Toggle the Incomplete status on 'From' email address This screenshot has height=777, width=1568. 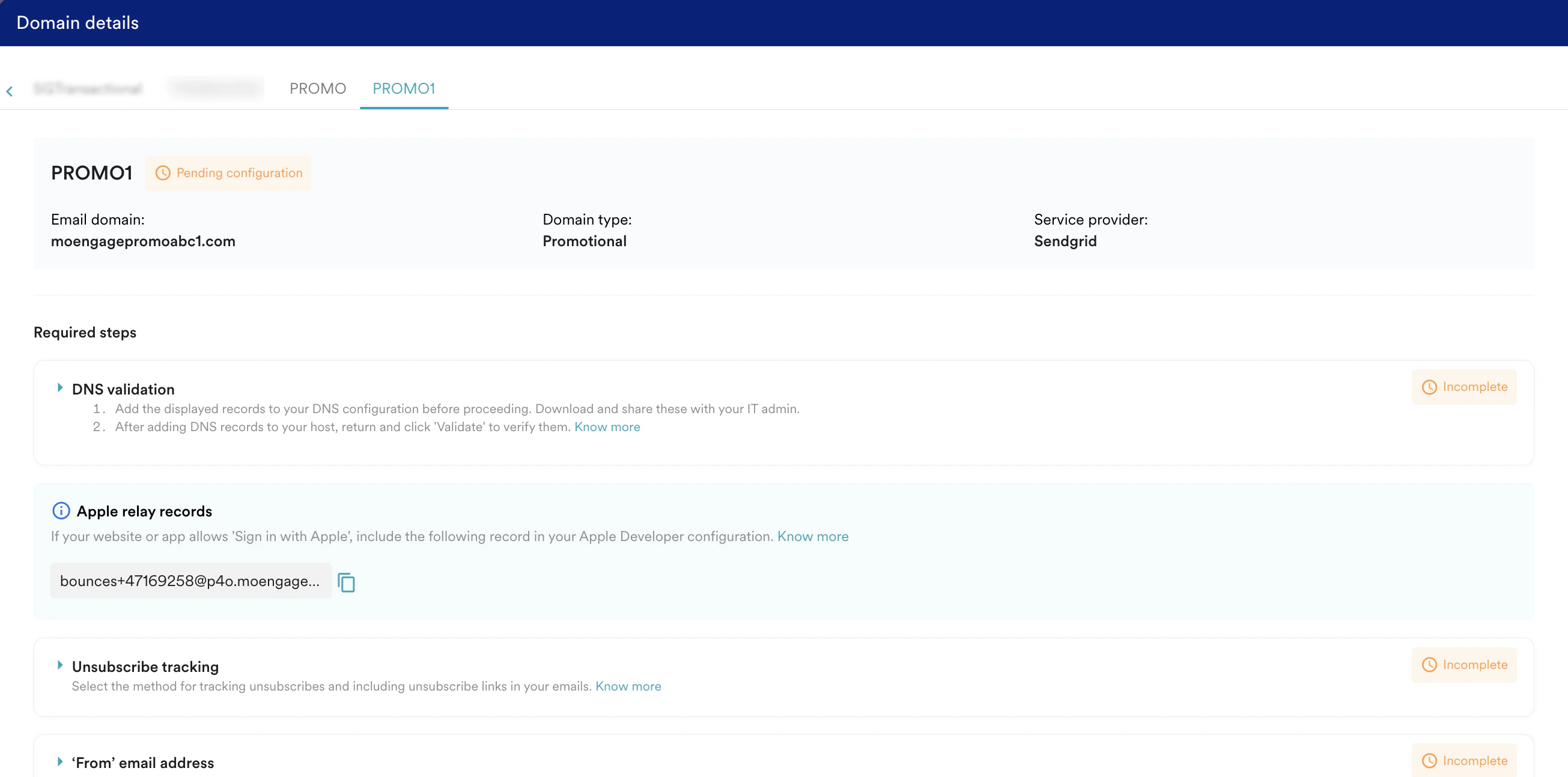click(1464, 761)
